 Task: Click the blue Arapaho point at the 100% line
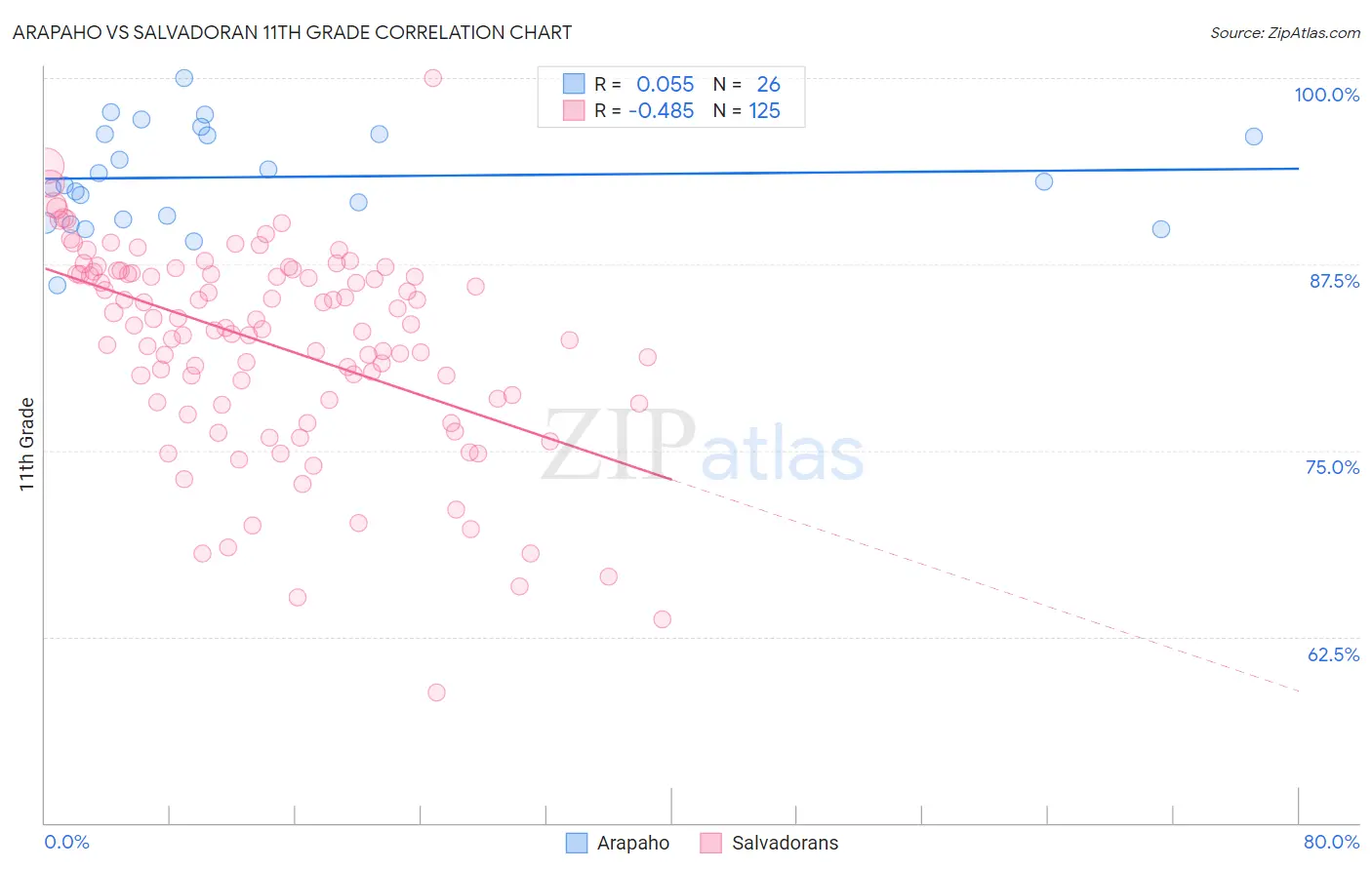click(183, 78)
